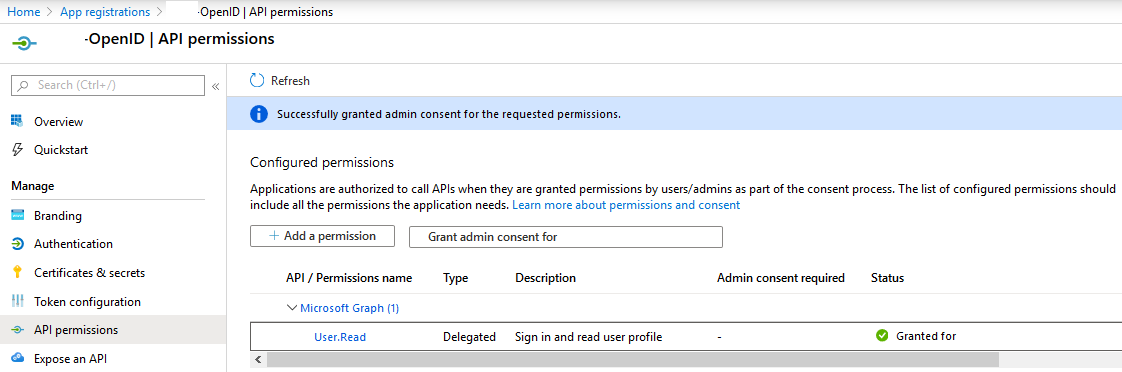
Task: Click the Authentication arrow icon
Action: point(18,244)
